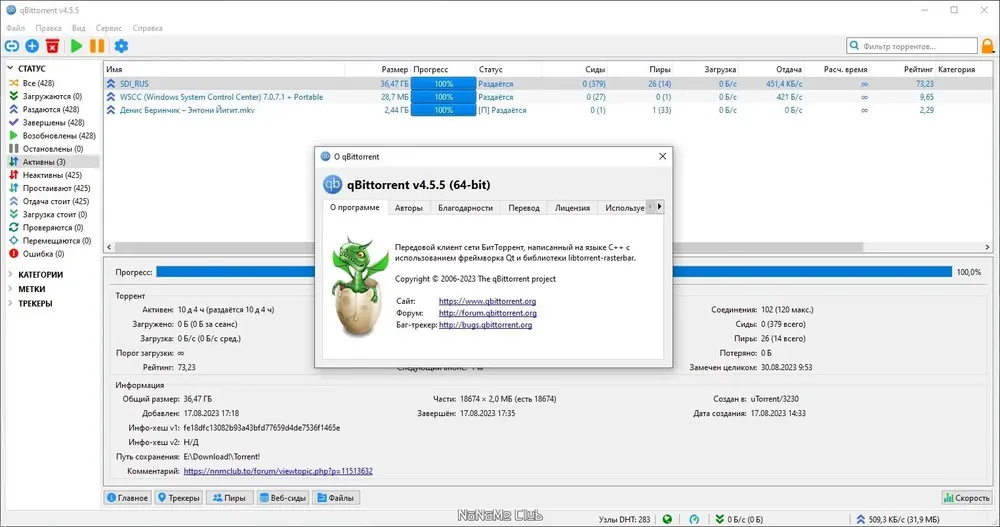Click the green connection status globe icon
This screenshot has height=527, width=1000.
click(x=667, y=519)
